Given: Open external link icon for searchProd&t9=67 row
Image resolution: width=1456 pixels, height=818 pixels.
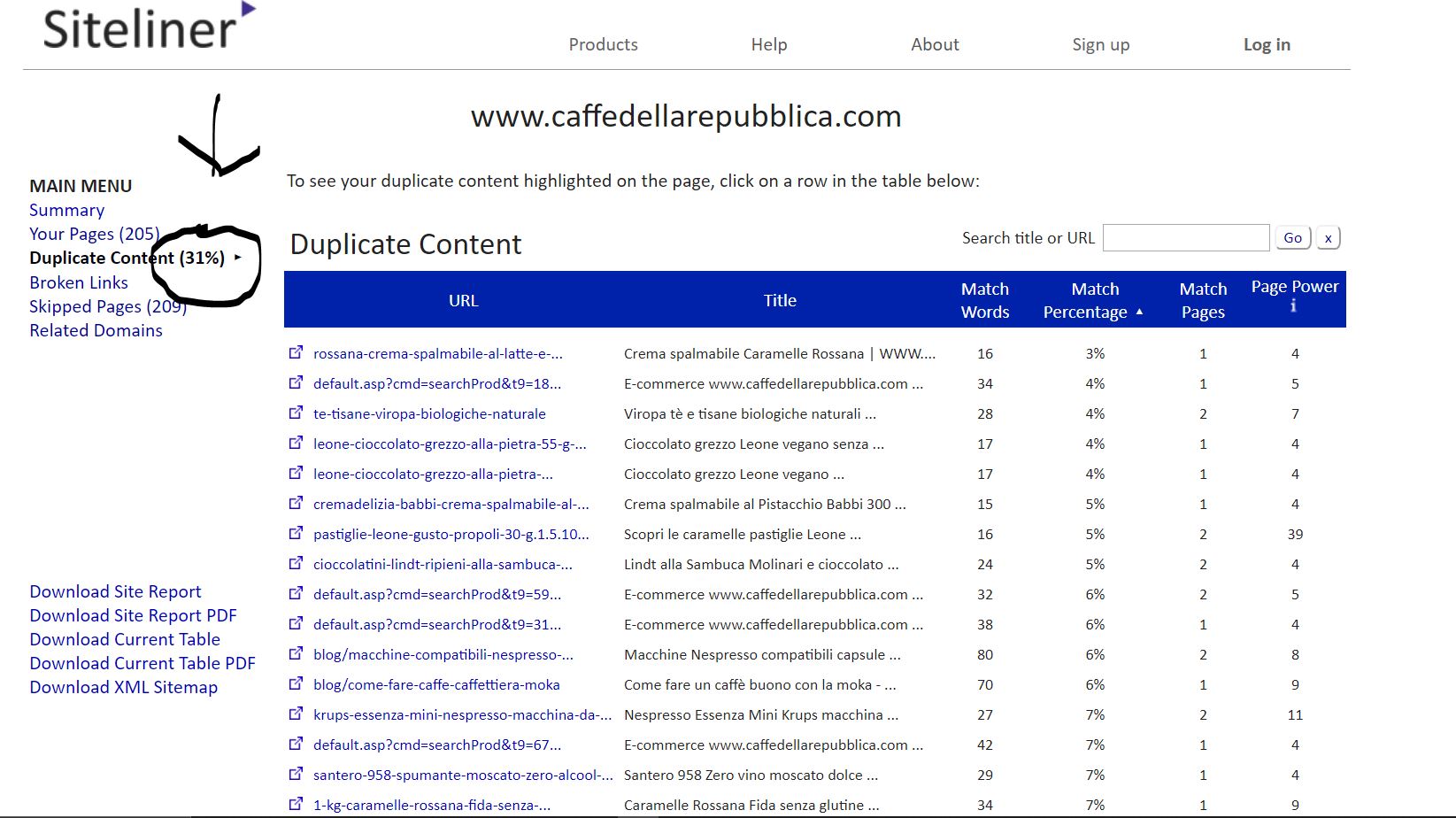Looking at the screenshot, I should pyautogui.click(x=296, y=744).
